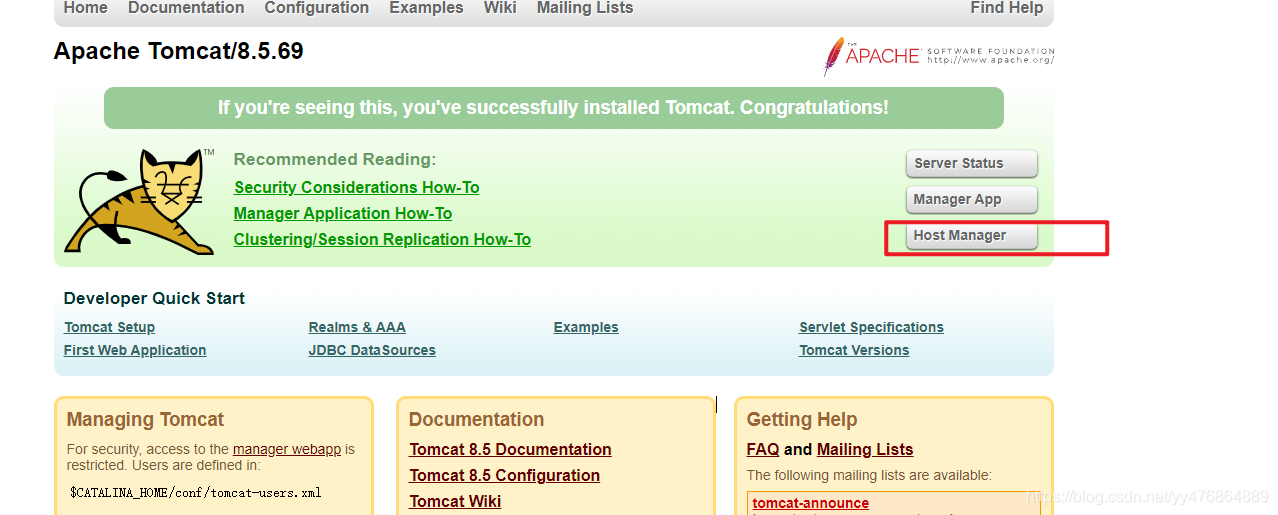Open the FAQ link in Getting Help
This screenshot has height=515, width=1278.
(763, 449)
